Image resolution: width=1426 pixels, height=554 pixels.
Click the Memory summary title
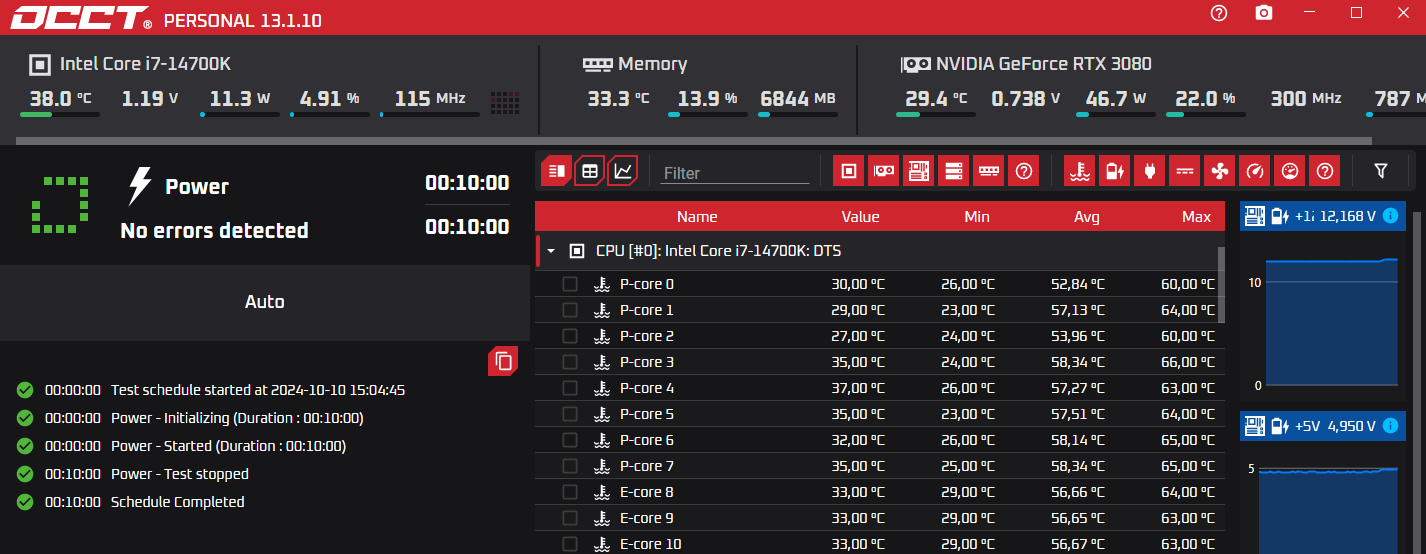(652, 64)
